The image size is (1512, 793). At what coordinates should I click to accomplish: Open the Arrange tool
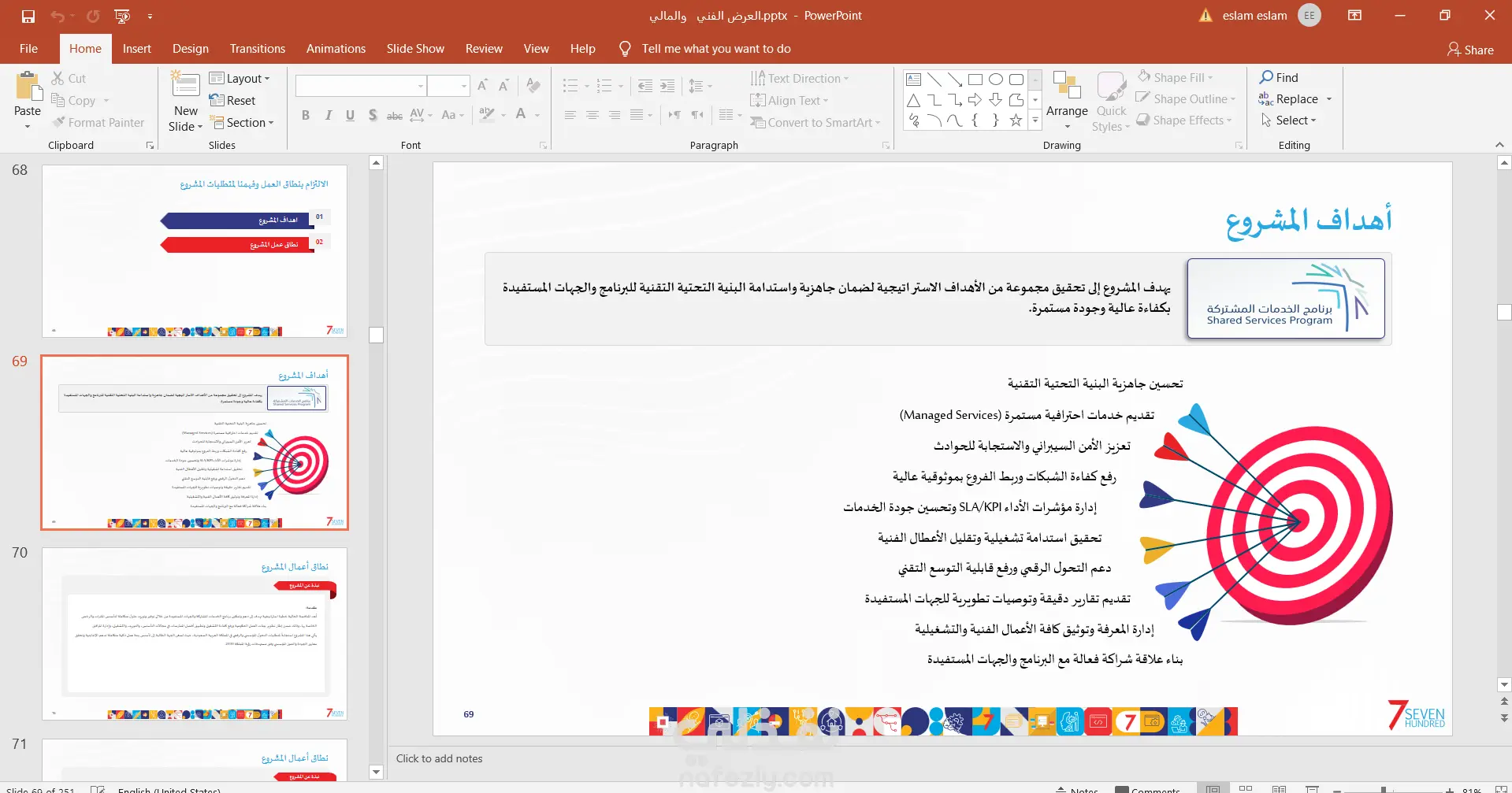tap(1067, 101)
